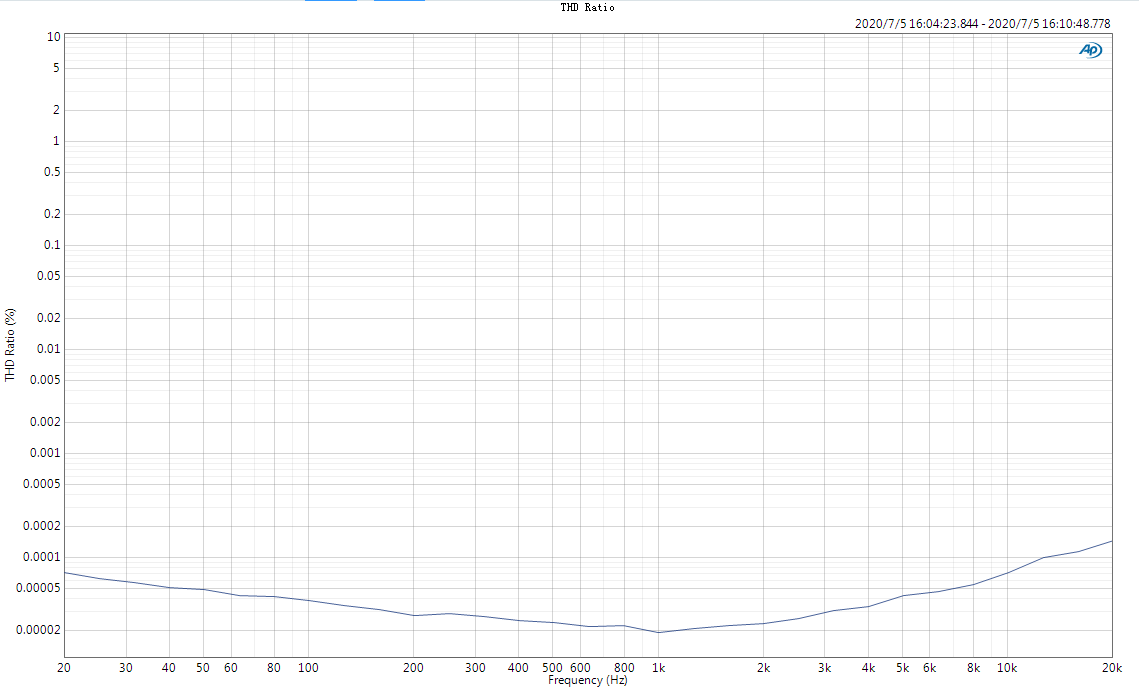Click the Y-axis tick label "0.5"
The width and height of the screenshot is (1139, 687).
(x=52, y=172)
